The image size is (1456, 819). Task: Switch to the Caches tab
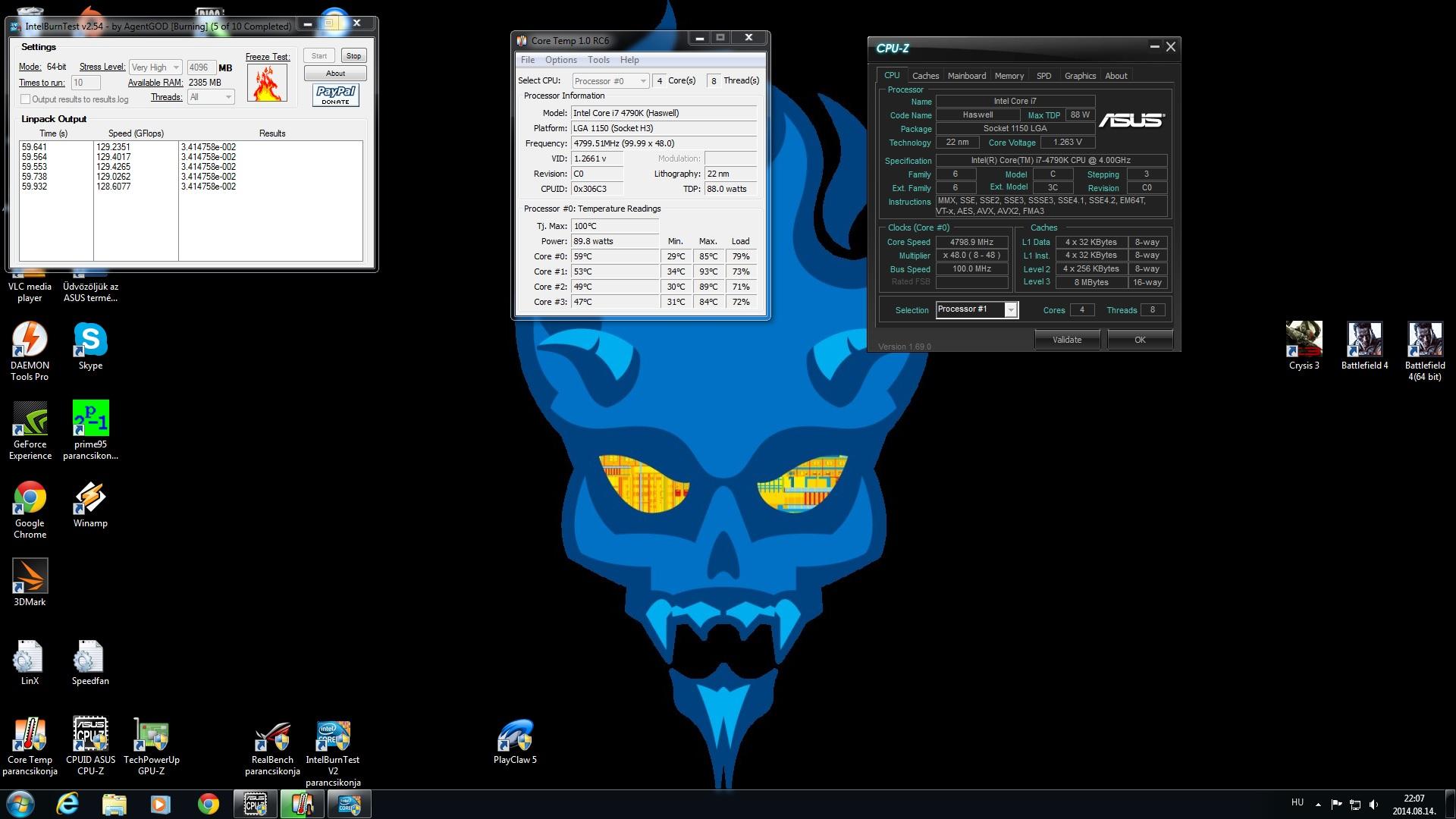pyautogui.click(x=925, y=76)
